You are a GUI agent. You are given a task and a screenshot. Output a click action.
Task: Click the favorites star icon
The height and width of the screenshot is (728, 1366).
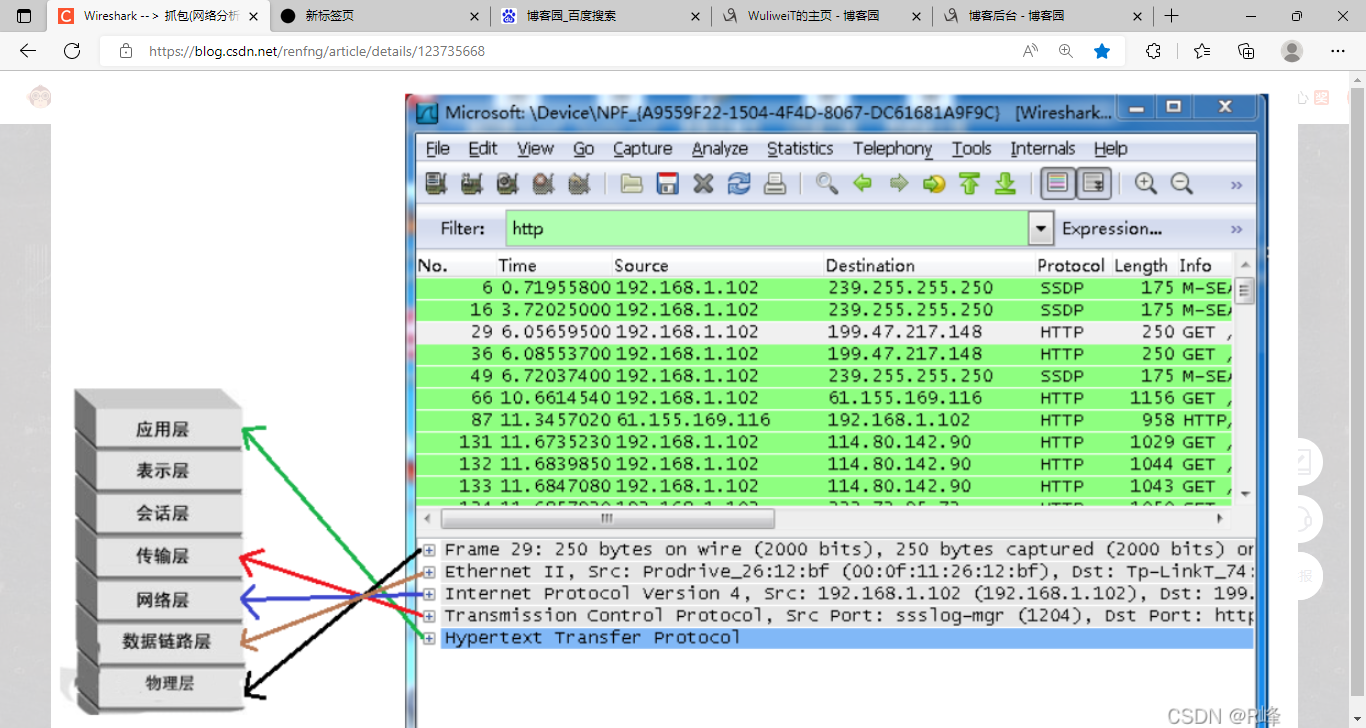[1102, 51]
